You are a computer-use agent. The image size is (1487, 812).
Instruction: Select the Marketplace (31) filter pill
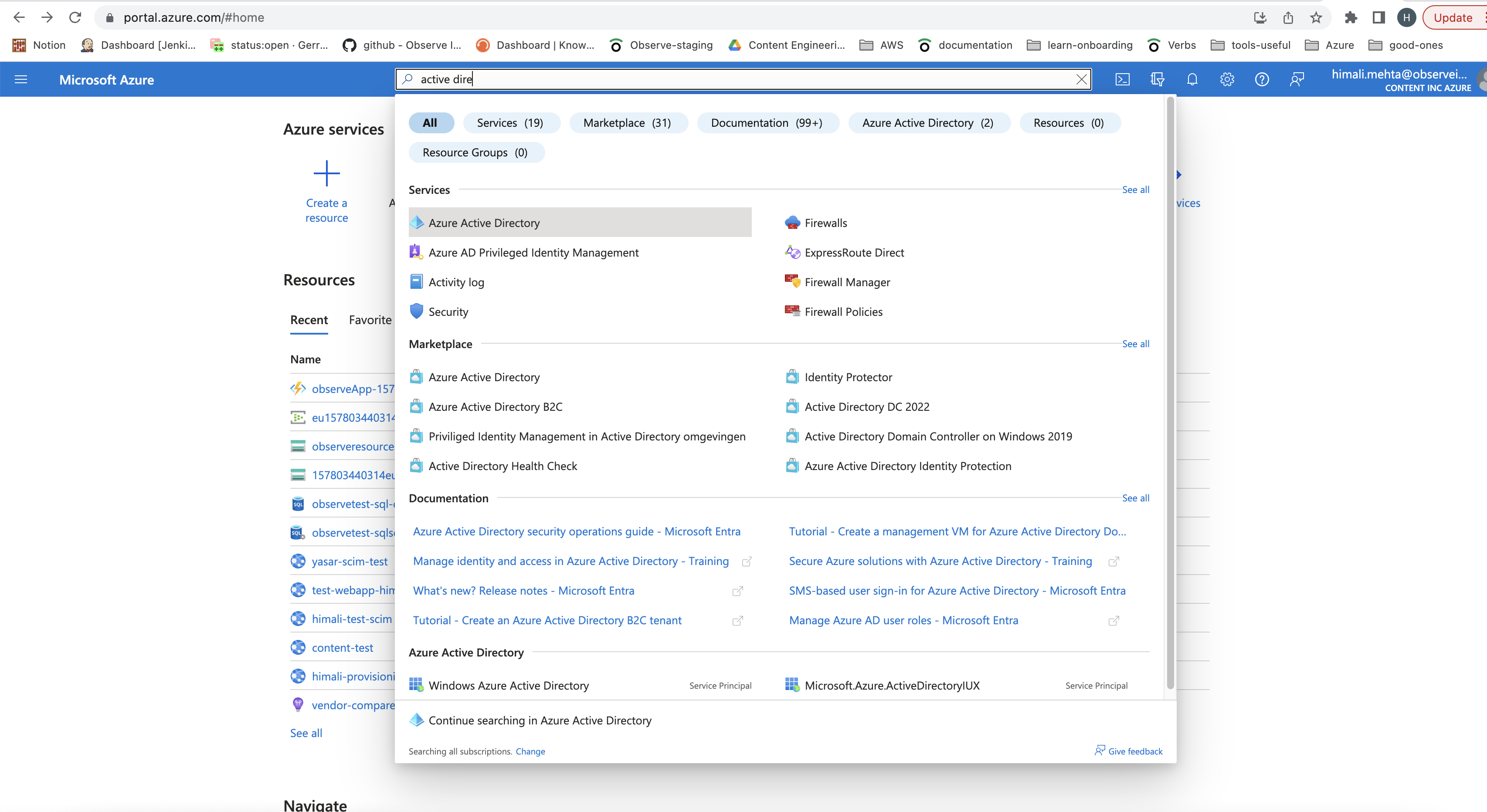(627, 123)
